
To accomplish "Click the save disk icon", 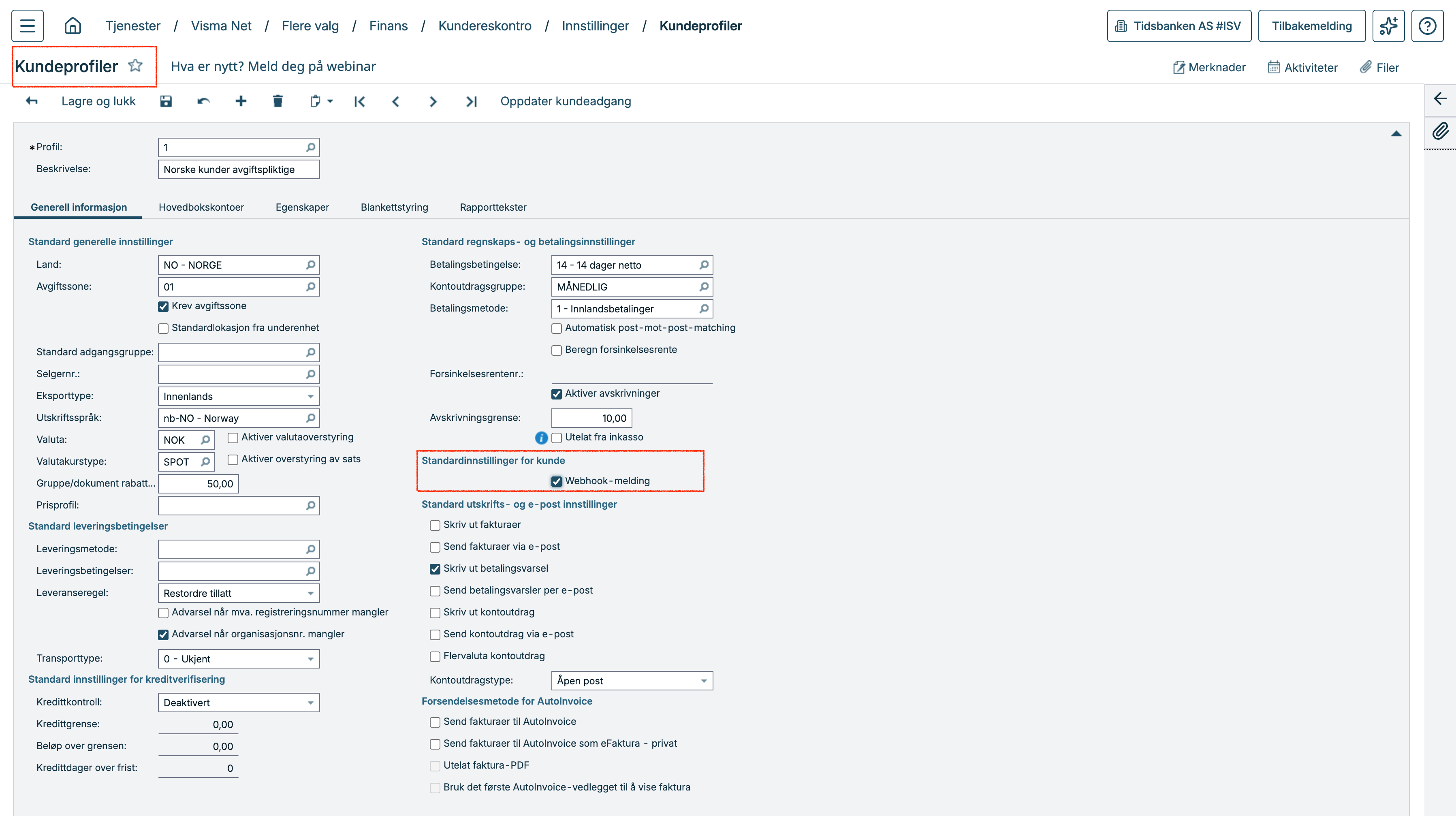I will click(166, 101).
